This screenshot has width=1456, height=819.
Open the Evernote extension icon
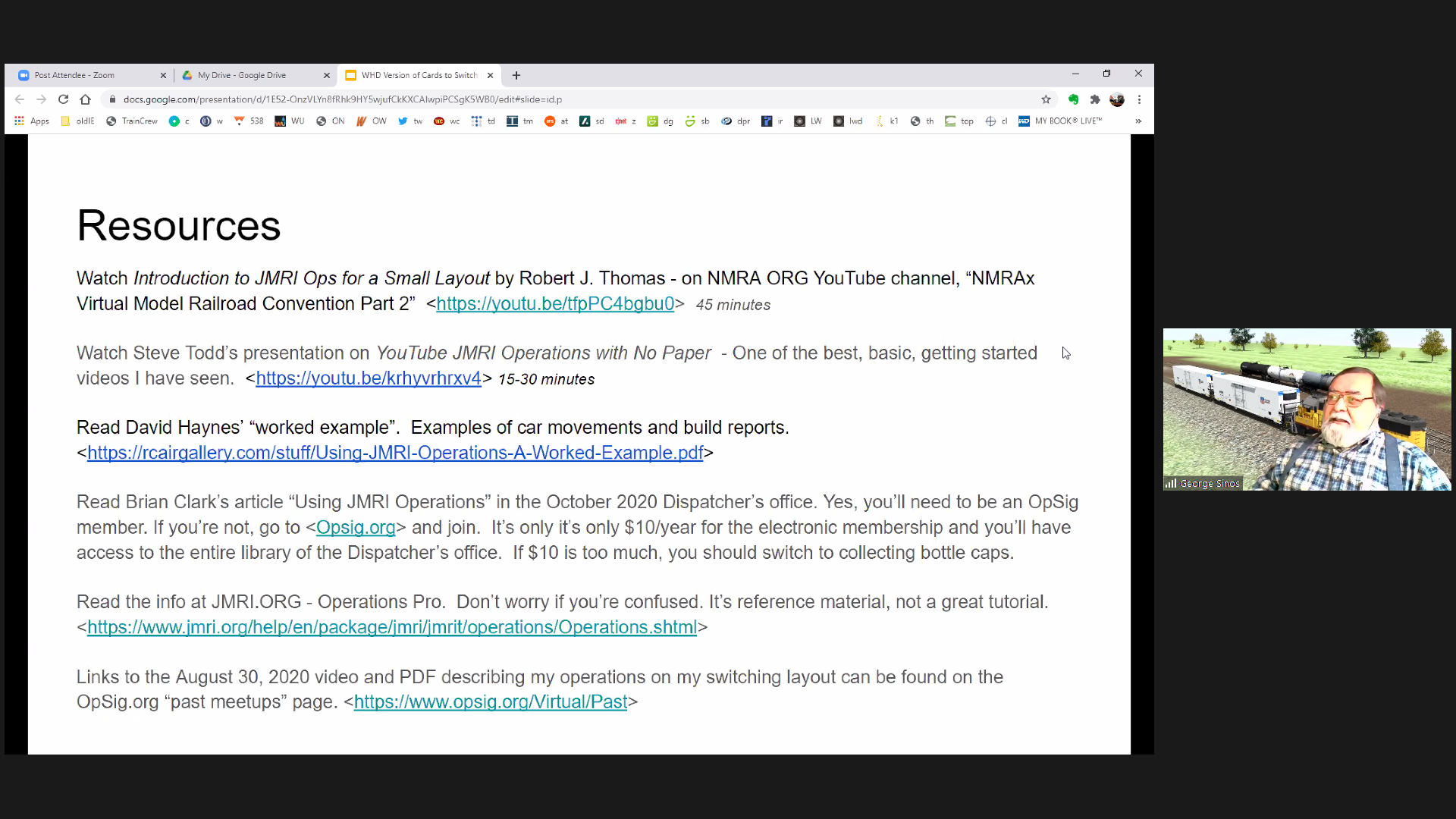[1073, 99]
